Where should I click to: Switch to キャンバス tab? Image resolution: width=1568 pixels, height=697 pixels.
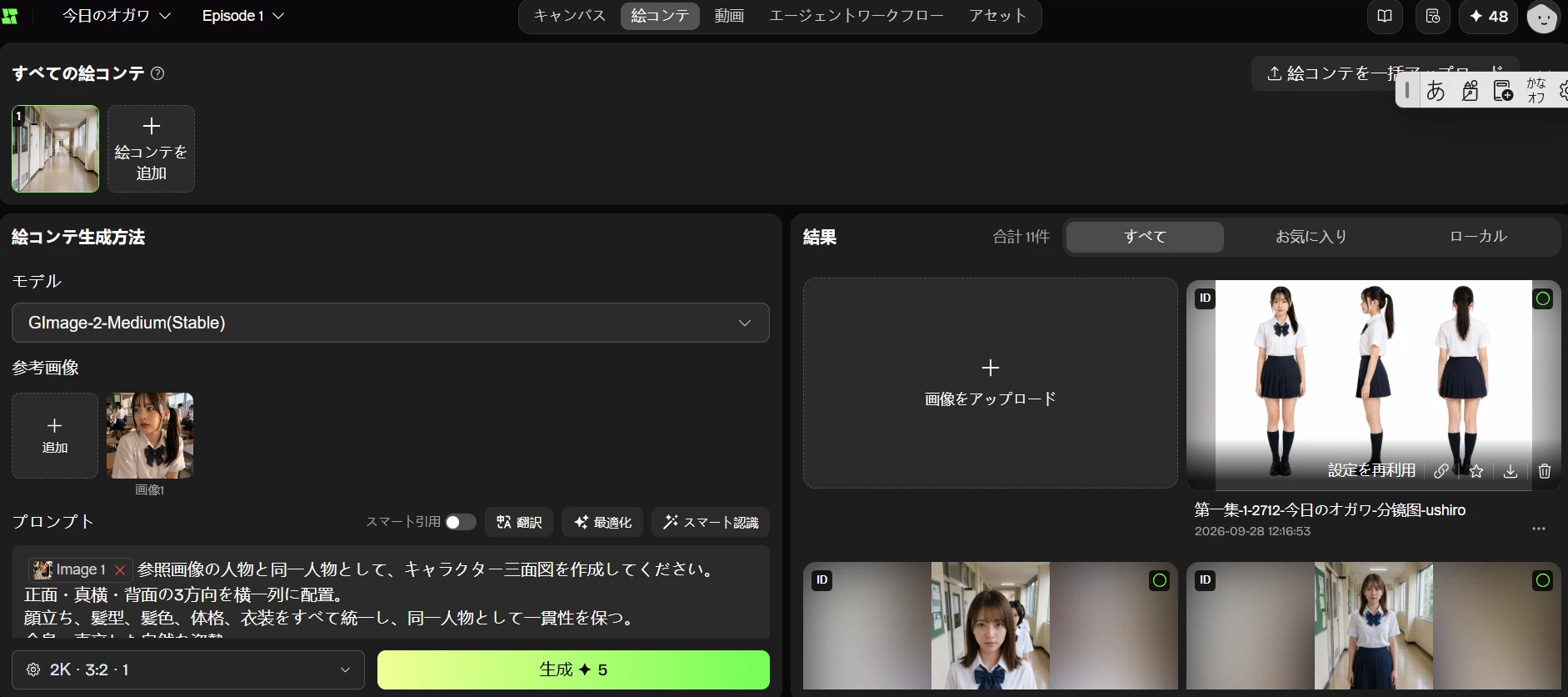click(x=570, y=16)
